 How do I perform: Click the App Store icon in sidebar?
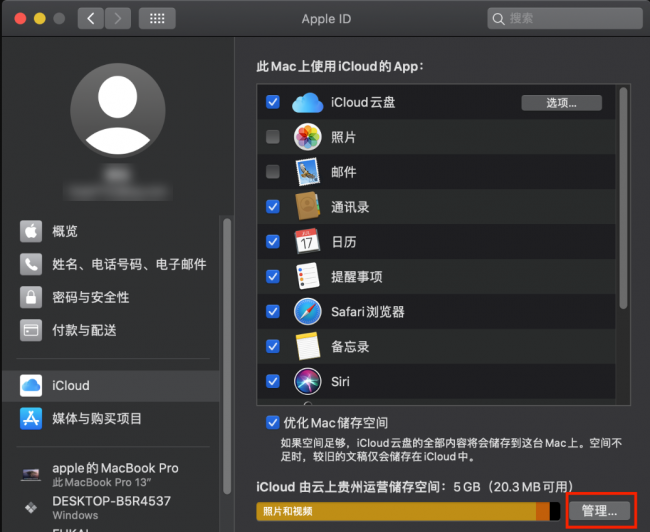click(x=31, y=418)
